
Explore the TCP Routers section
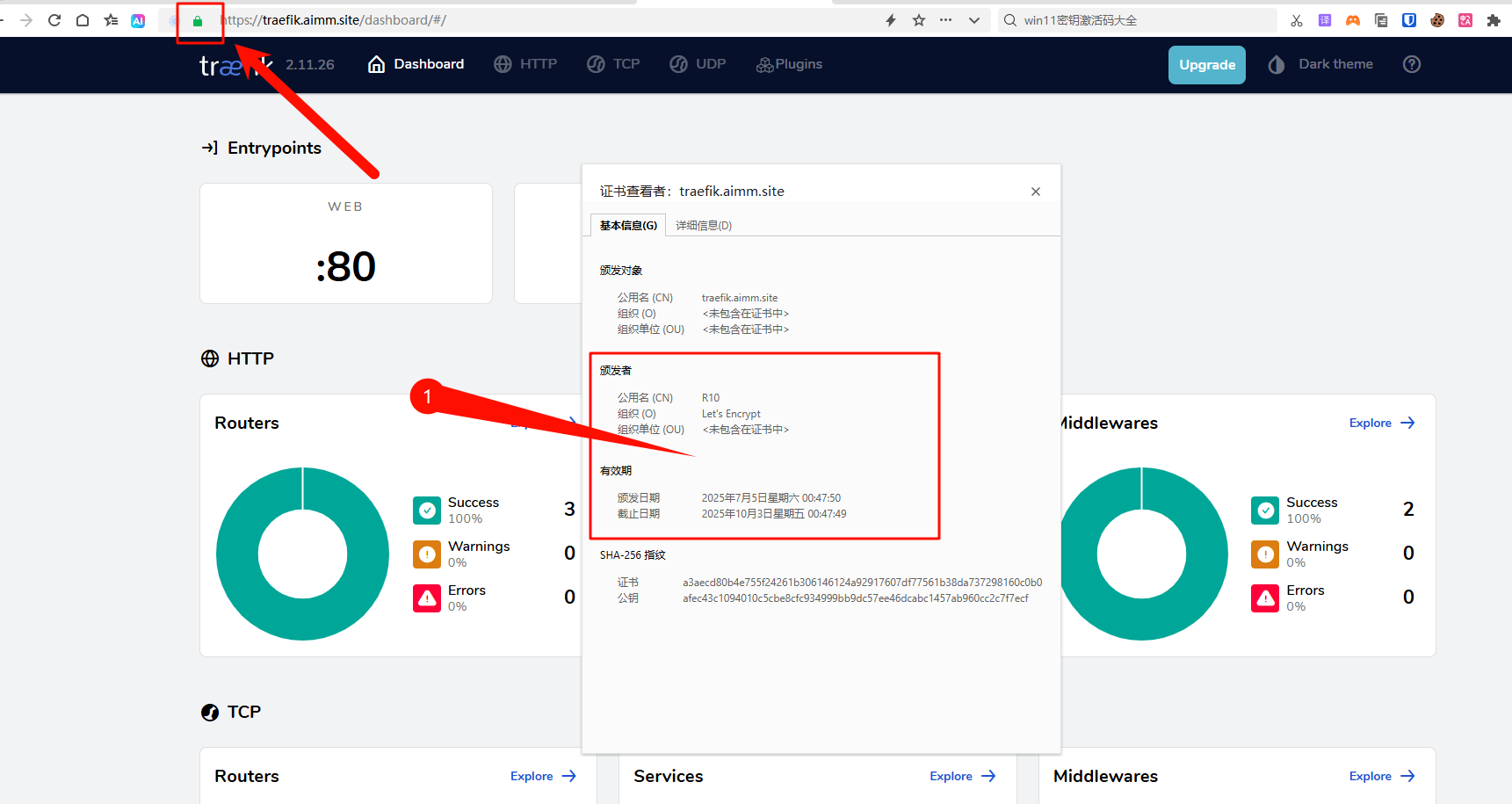point(543,777)
